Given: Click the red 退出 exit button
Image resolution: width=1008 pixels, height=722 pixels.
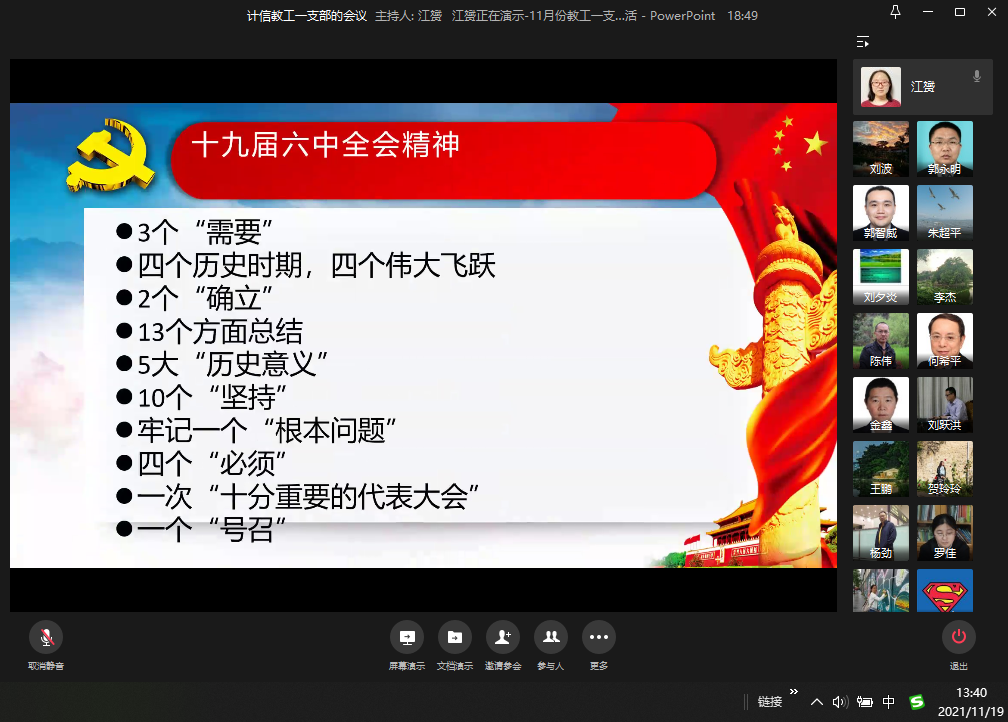Looking at the screenshot, I should point(958,637).
